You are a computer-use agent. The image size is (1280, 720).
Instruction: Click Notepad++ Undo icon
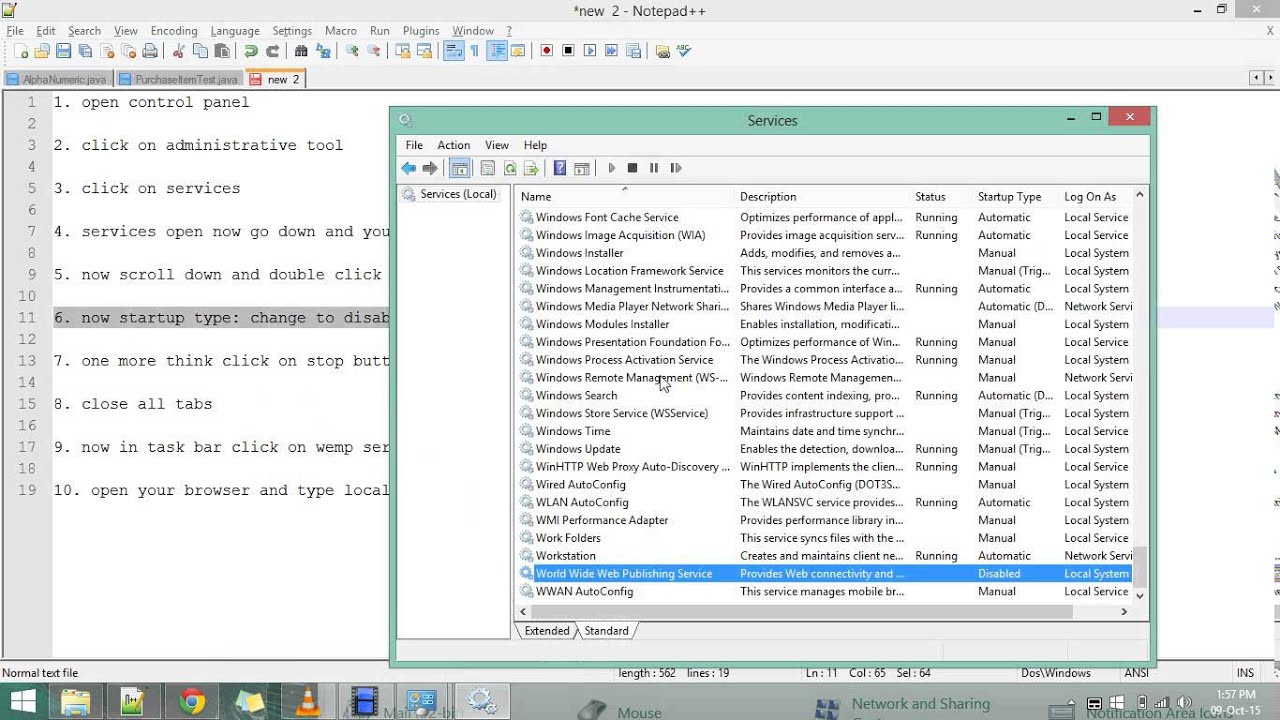coord(251,51)
